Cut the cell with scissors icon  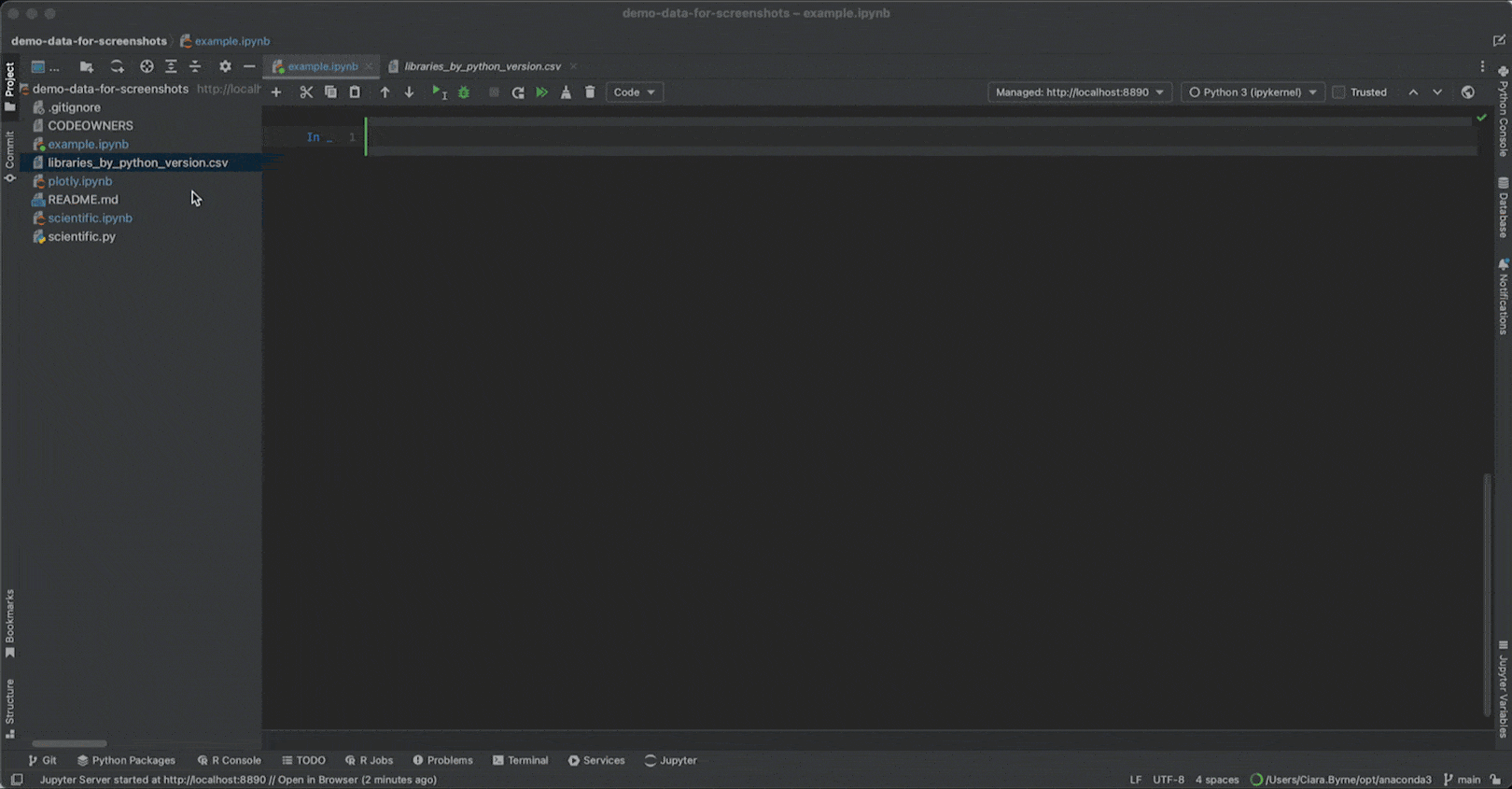(x=306, y=92)
